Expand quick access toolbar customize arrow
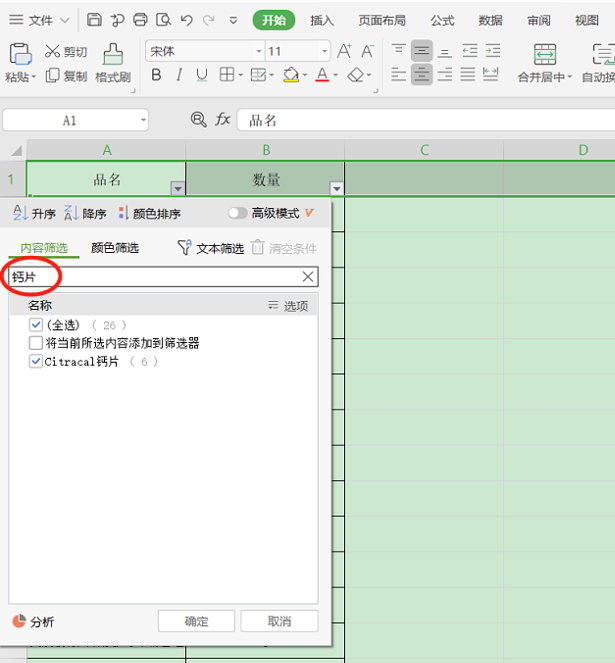615x663 pixels. (x=233, y=20)
